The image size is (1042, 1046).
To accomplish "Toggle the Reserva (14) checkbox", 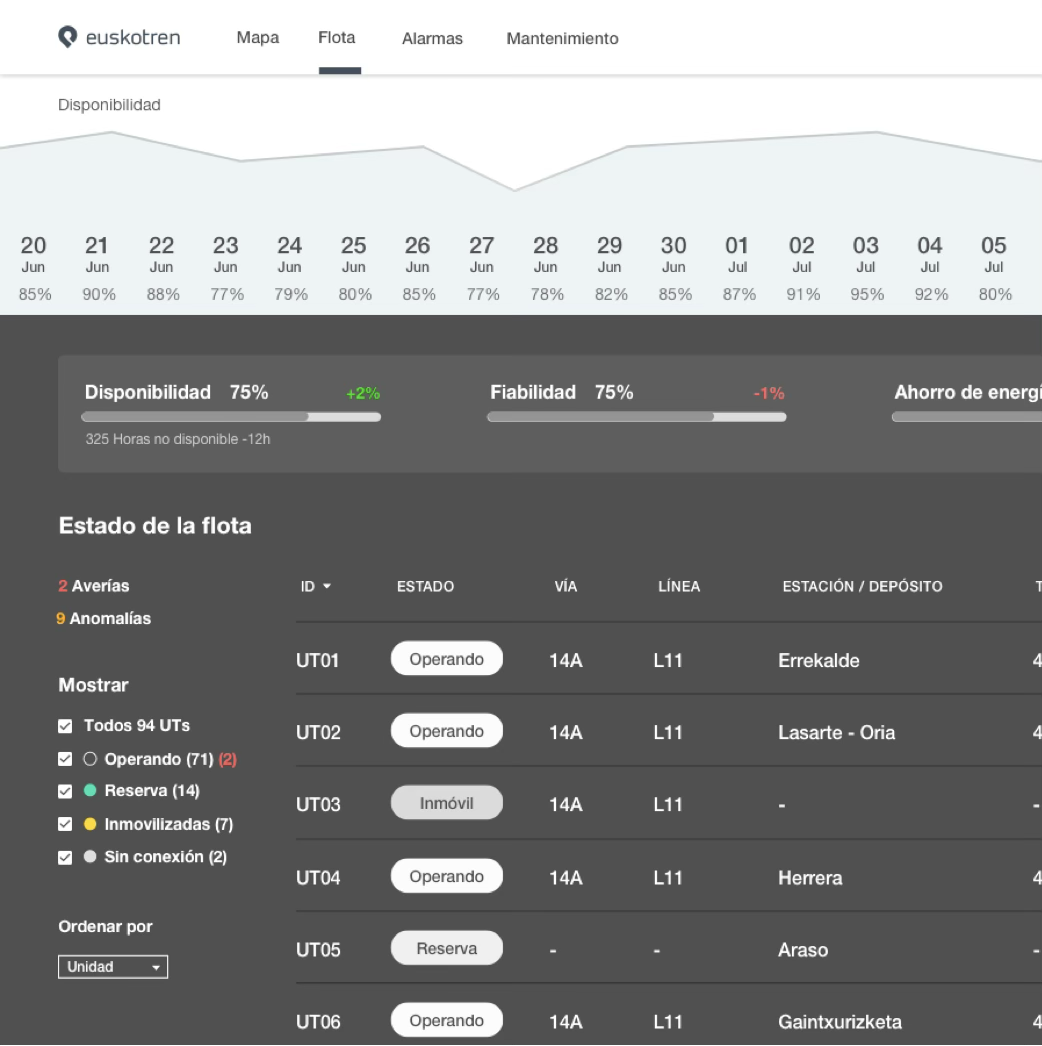I will point(66,792).
